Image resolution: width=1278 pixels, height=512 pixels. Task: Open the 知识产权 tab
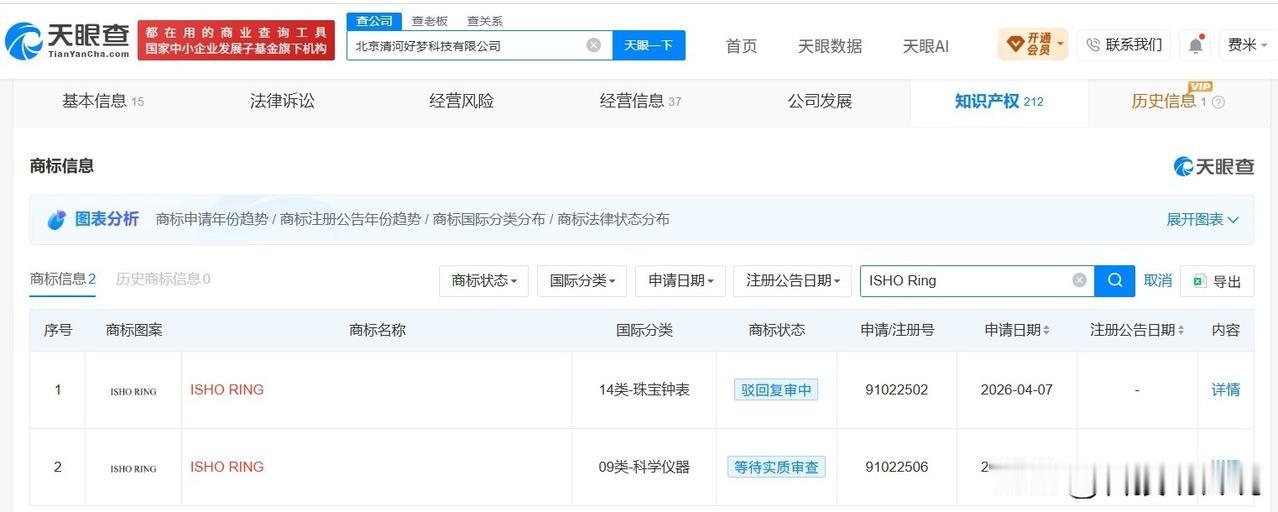tap(999, 101)
